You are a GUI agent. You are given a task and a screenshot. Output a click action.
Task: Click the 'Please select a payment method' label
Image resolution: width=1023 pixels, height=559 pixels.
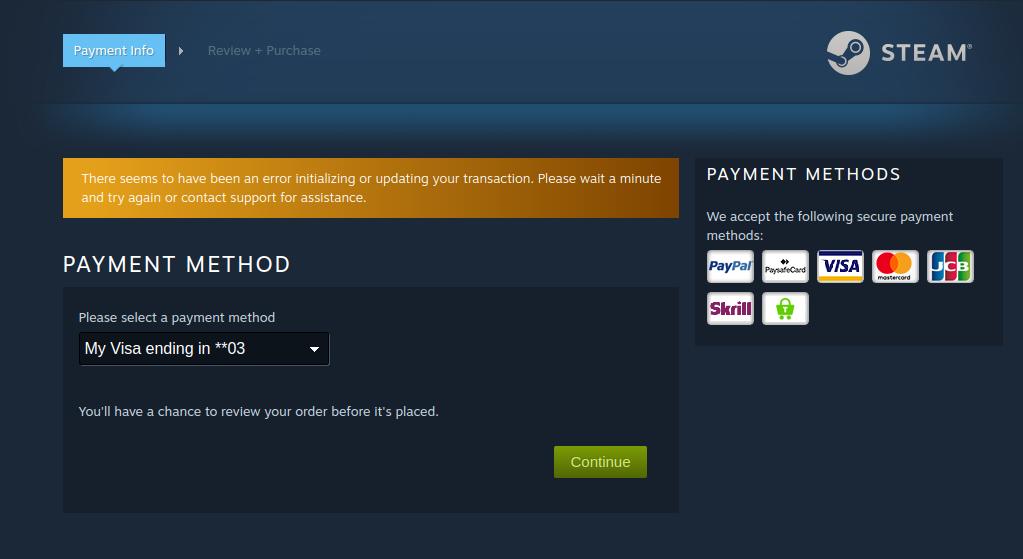coord(177,318)
